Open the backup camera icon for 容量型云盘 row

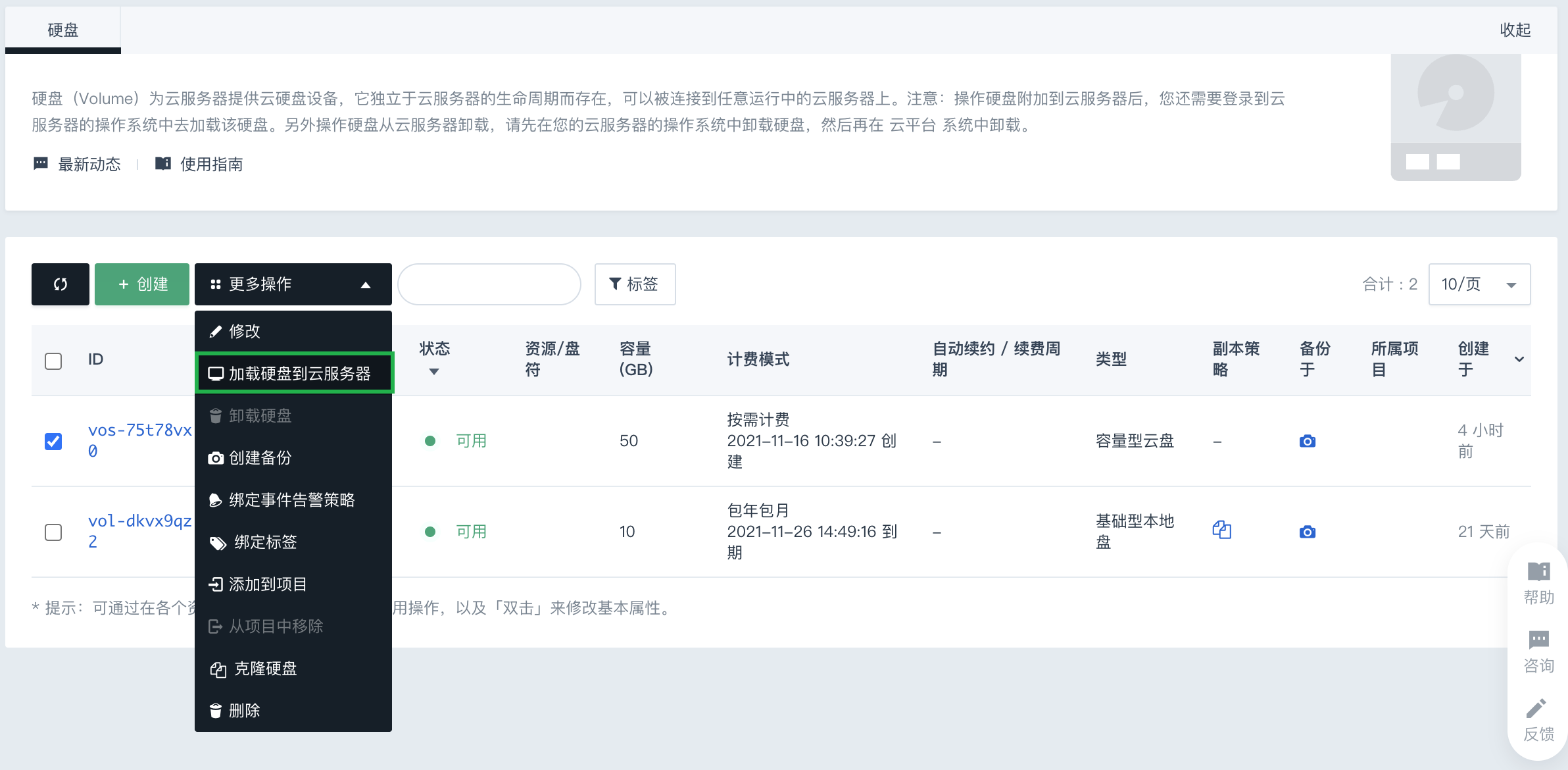pyautogui.click(x=1308, y=441)
